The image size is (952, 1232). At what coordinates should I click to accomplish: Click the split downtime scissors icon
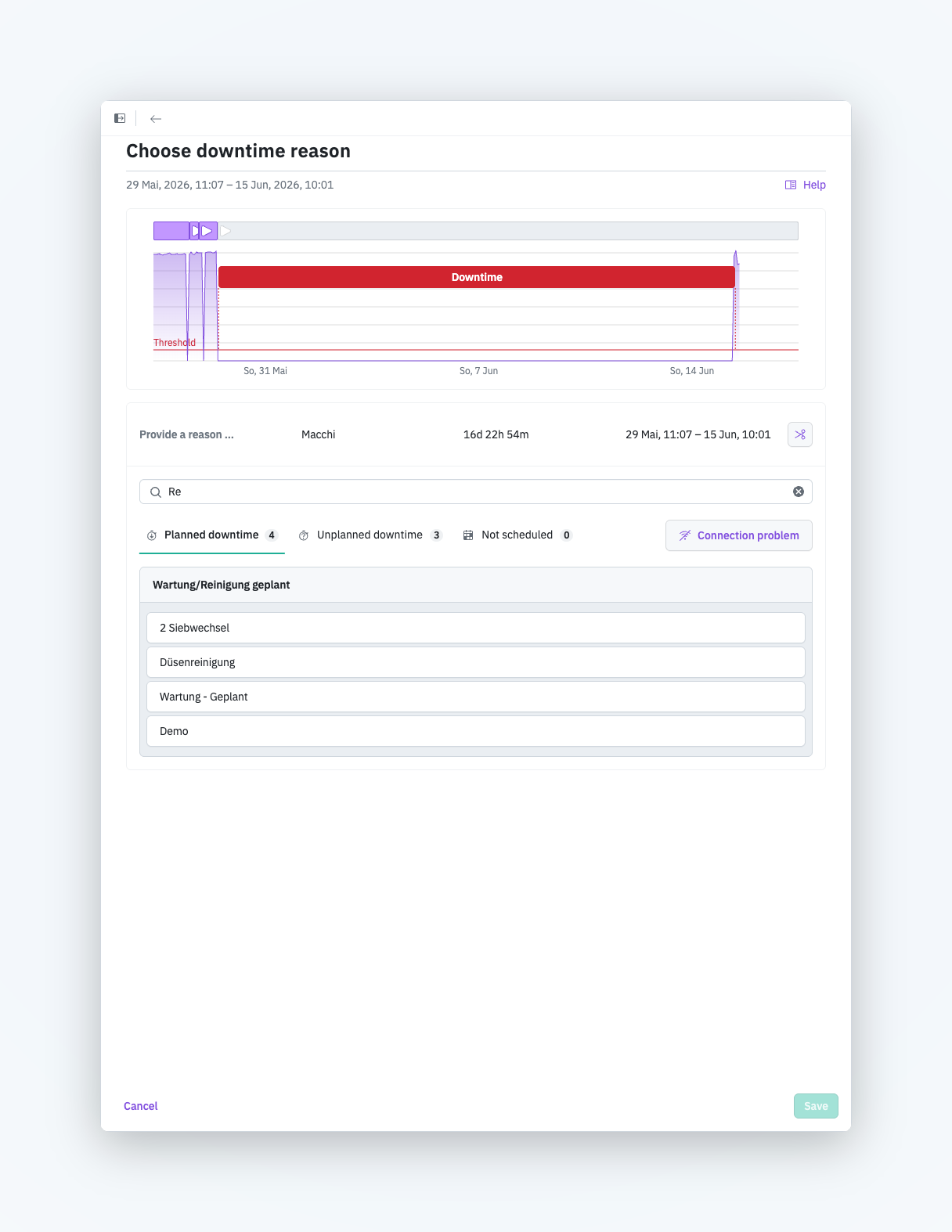pyautogui.click(x=800, y=434)
